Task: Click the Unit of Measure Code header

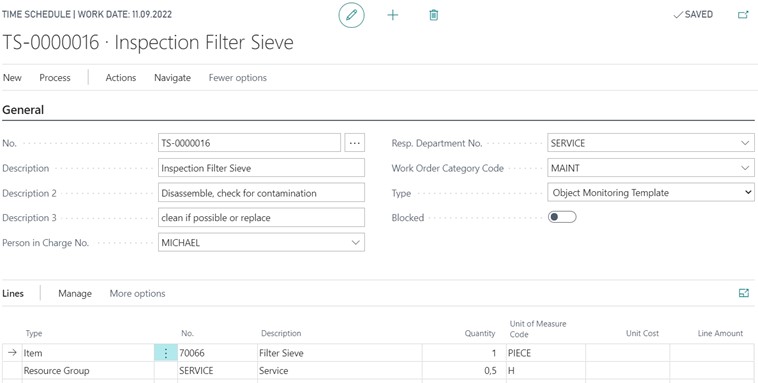Action: tap(538, 329)
